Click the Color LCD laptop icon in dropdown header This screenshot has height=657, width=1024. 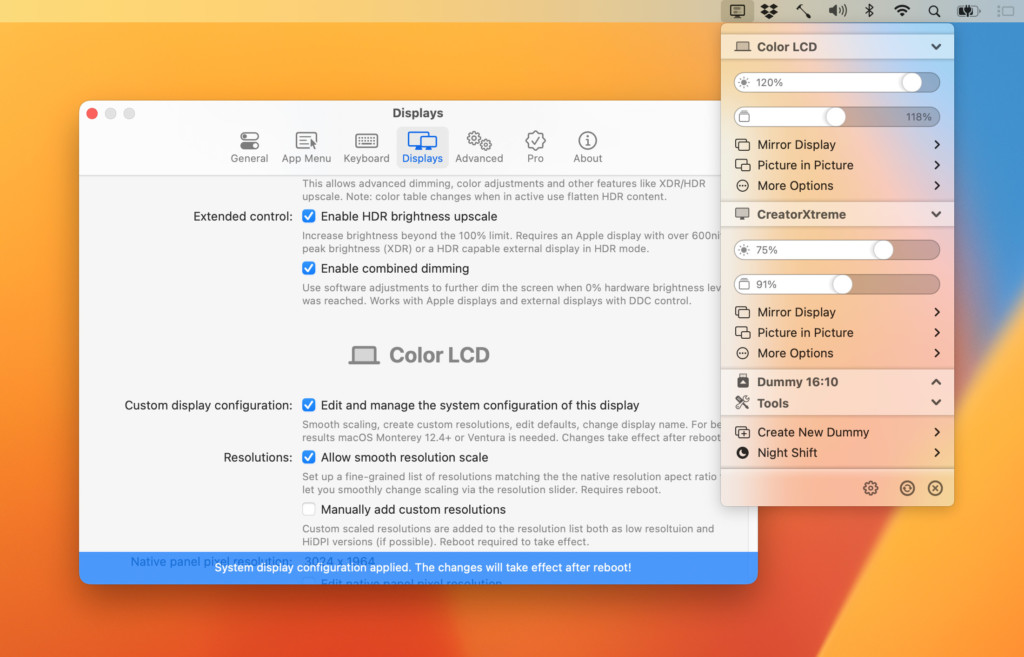[x=743, y=47]
